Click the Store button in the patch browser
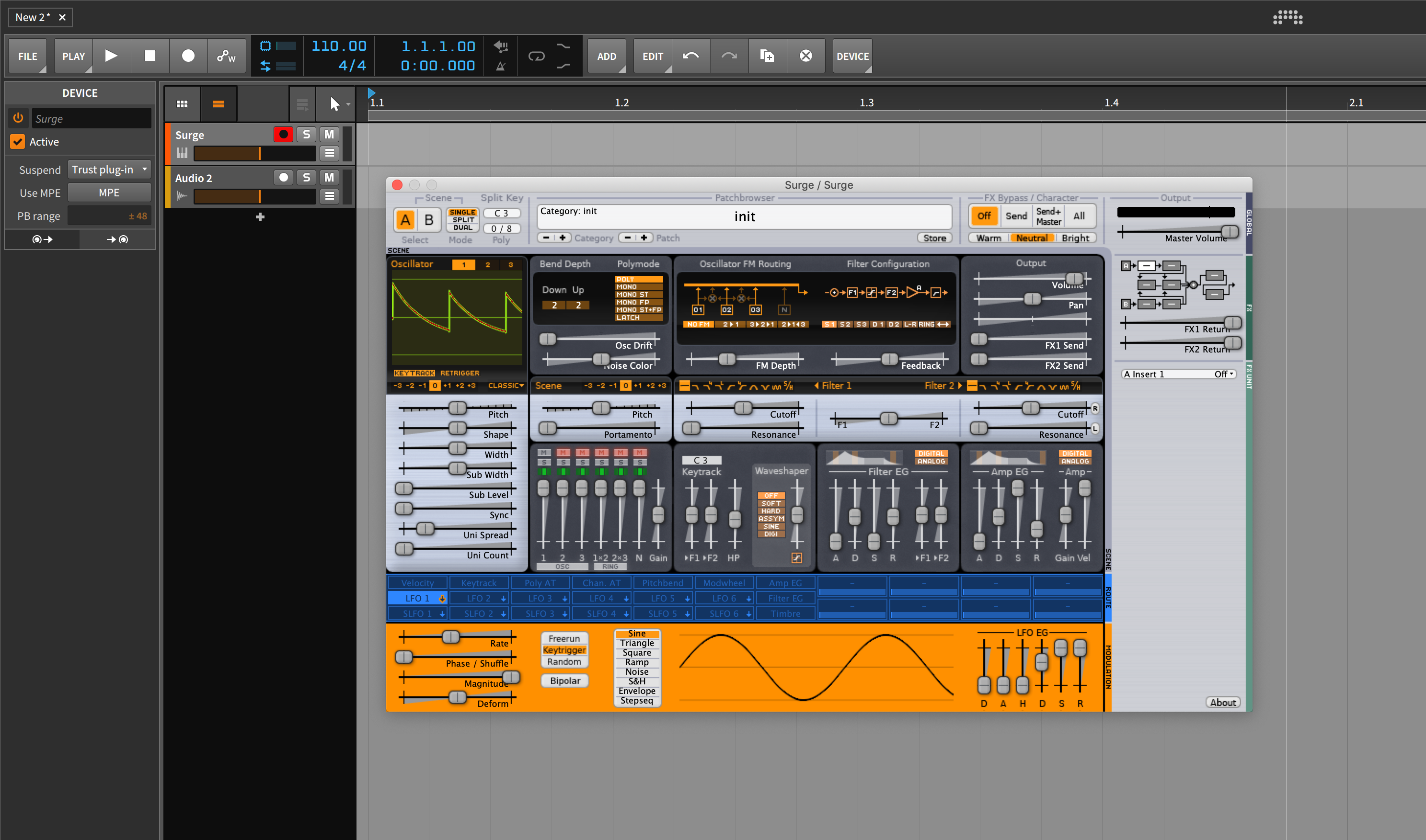This screenshot has width=1426, height=840. point(934,237)
